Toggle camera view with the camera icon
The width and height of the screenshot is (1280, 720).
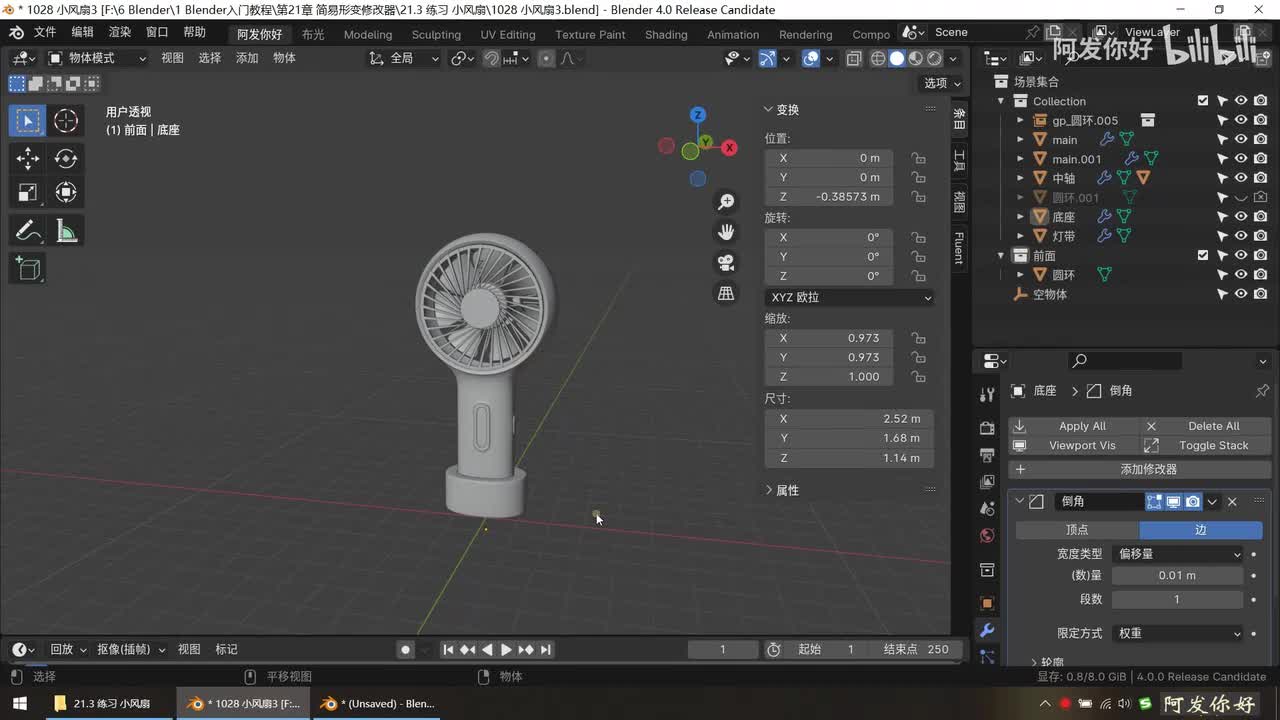(726, 263)
